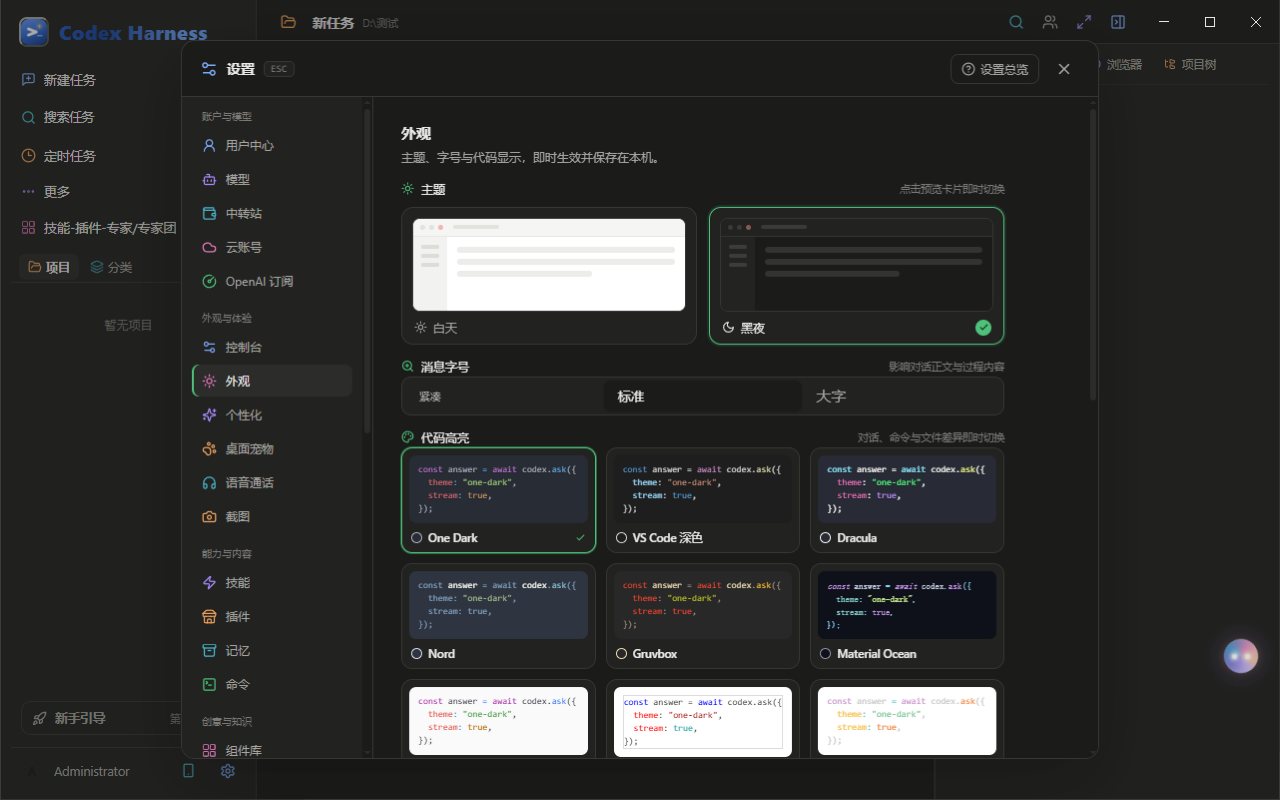1280x800 pixels.
Task: Choose the VS Code 深色 radio button
Action: (621, 538)
